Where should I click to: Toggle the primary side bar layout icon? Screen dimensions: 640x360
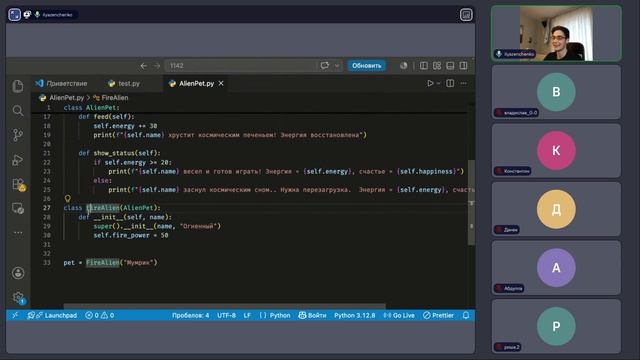(424, 66)
